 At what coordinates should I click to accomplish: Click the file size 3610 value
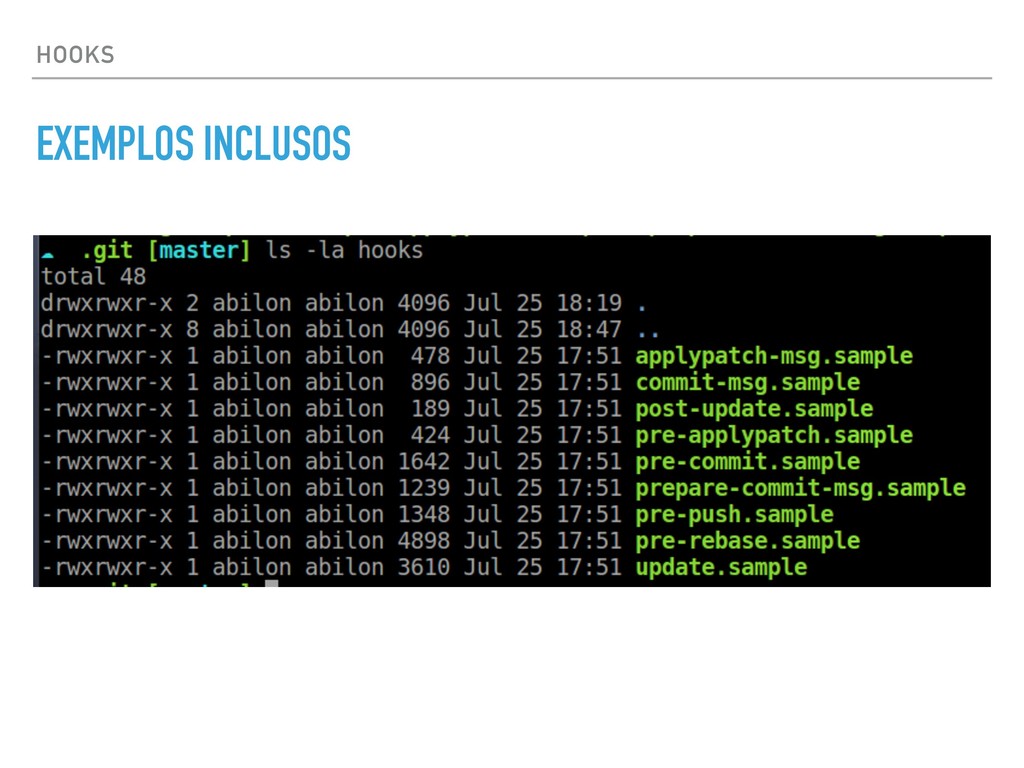(x=423, y=567)
